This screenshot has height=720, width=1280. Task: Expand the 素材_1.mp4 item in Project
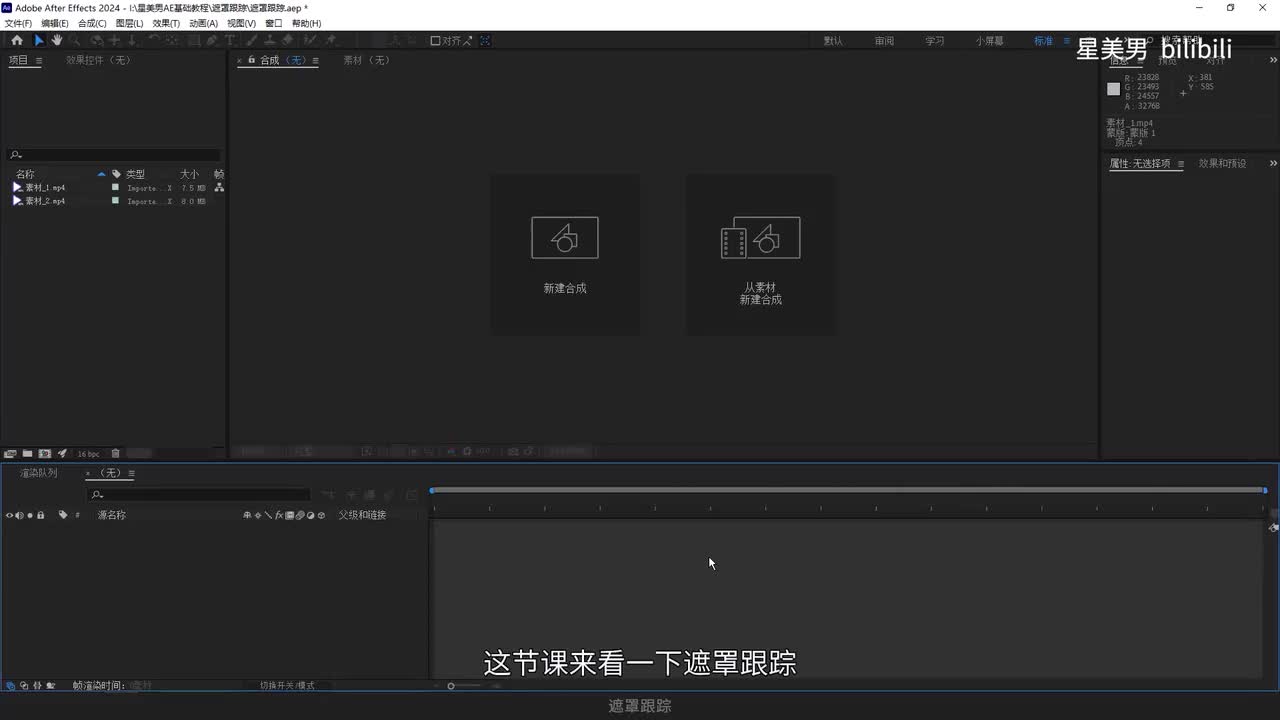coord(17,187)
